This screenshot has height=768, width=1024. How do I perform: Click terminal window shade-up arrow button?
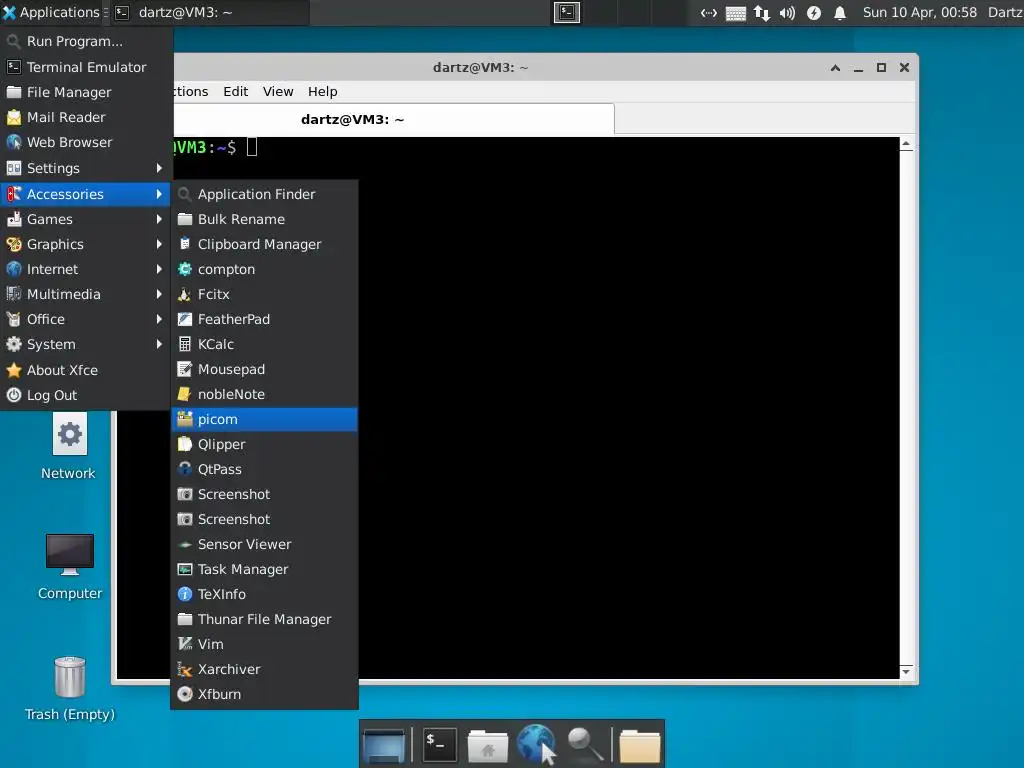tap(835, 67)
